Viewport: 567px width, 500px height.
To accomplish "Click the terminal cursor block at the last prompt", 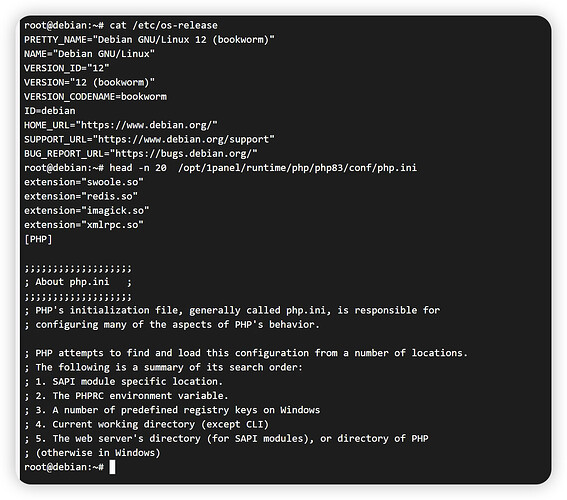I will point(112,467).
